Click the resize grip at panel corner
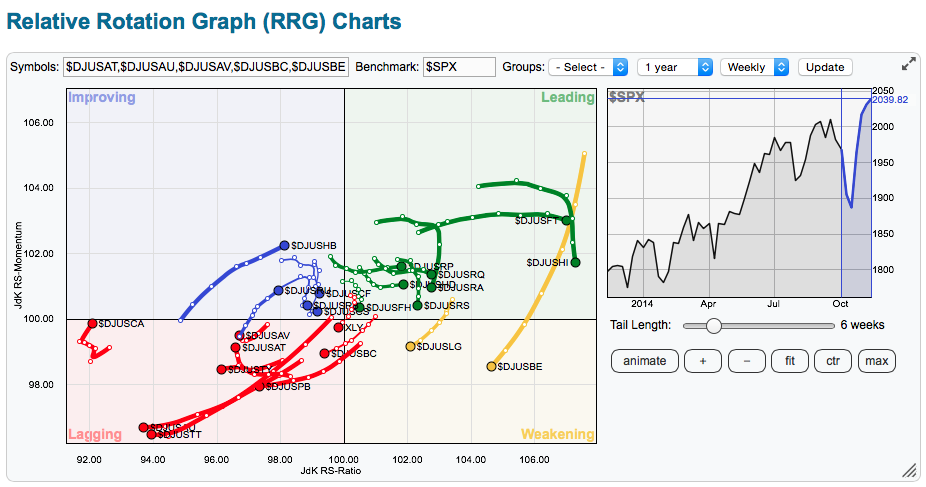The height and width of the screenshot is (487, 926). (x=909, y=470)
